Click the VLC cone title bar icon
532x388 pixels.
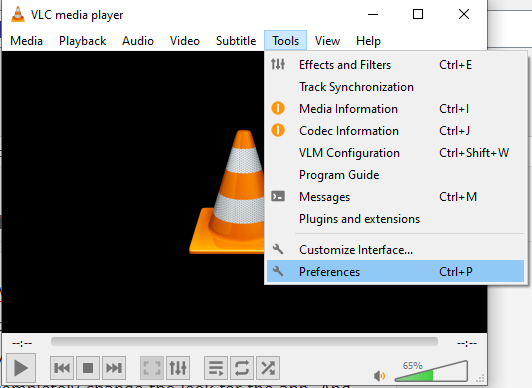18,14
